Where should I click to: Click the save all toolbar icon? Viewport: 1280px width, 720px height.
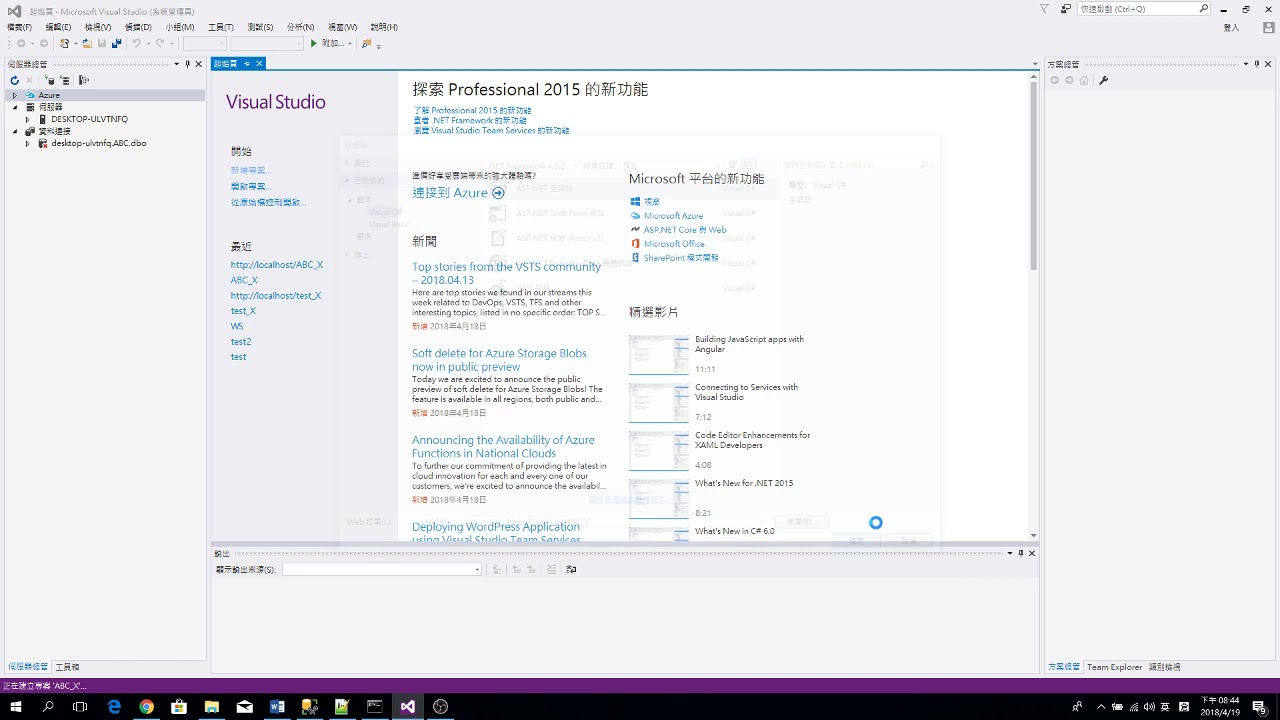[x=117, y=43]
